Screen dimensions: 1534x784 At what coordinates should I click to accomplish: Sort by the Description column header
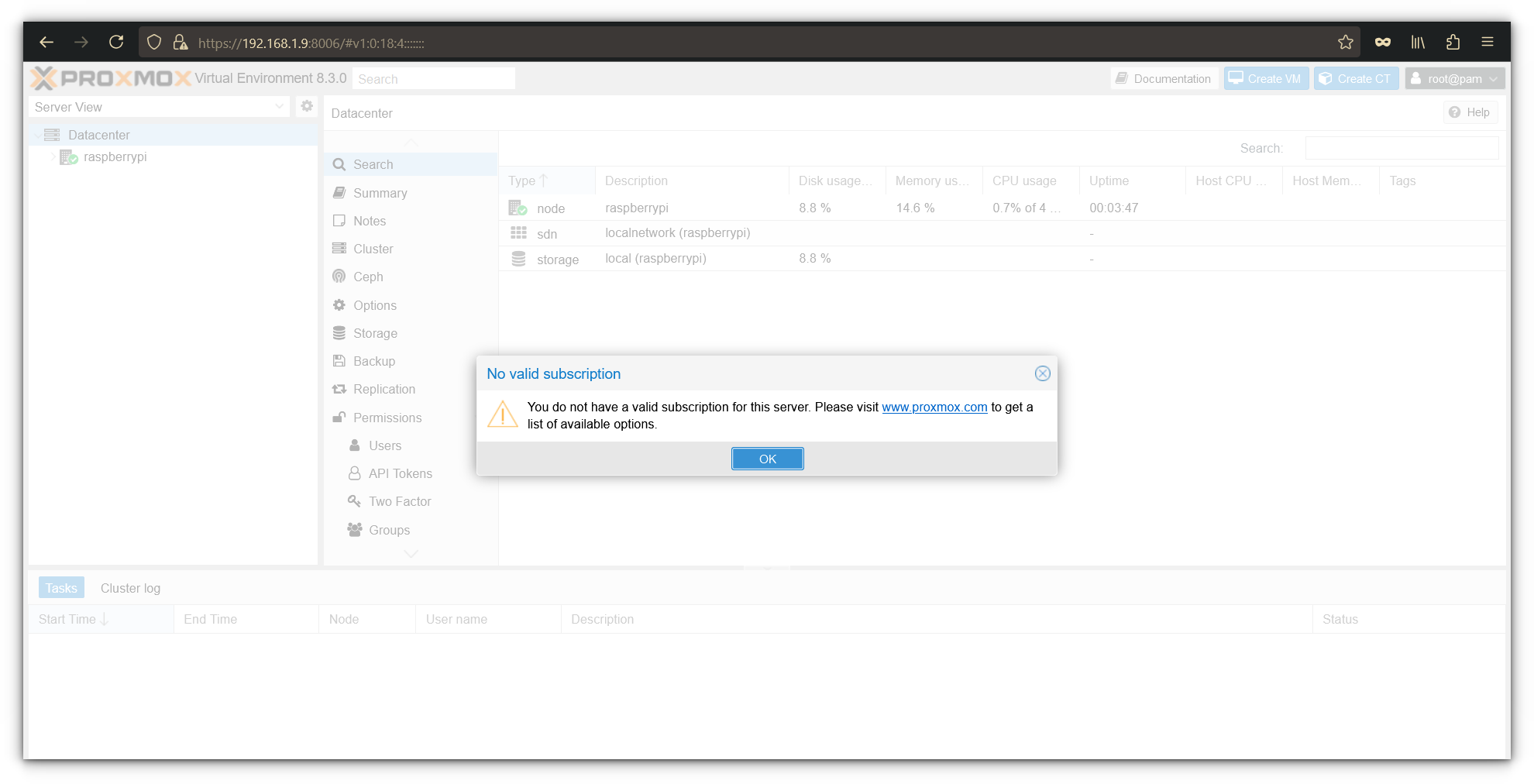point(692,181)
